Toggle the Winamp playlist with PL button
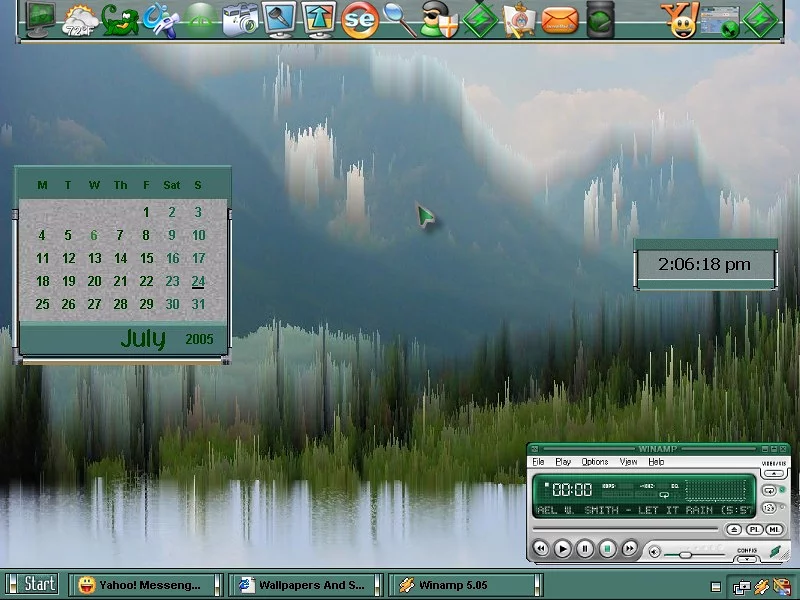The height and width of the screenshot is (600, 800). (x=755, y=529)
